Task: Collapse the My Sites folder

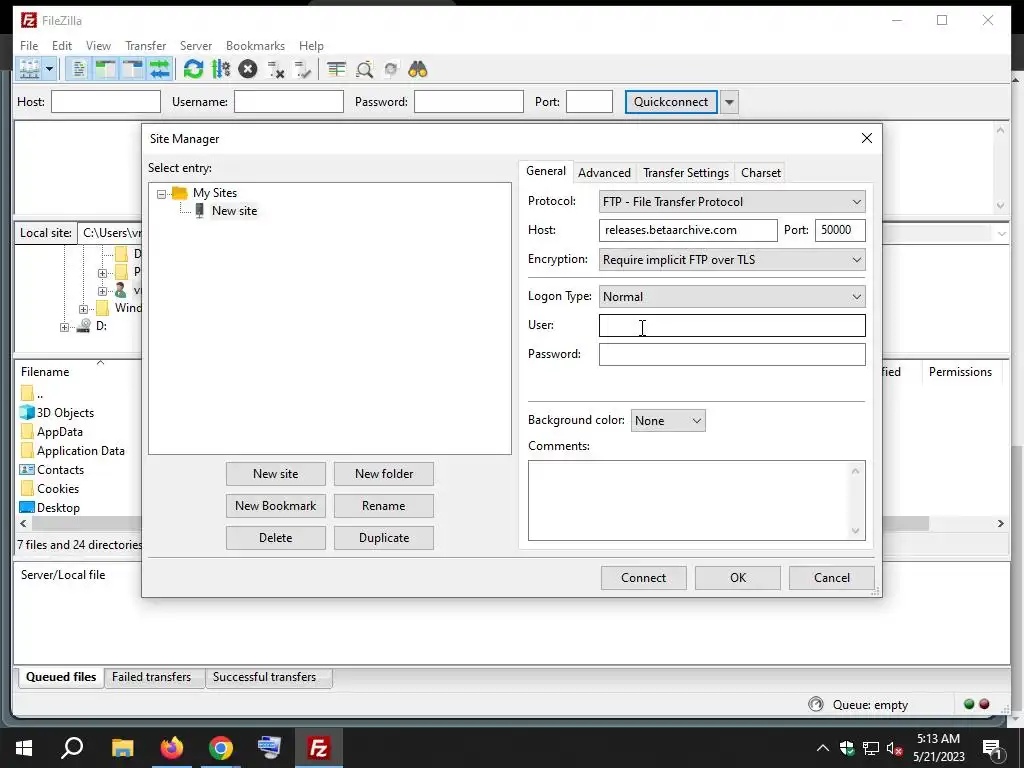Action: pyautogui.click(x=161, y=194)
